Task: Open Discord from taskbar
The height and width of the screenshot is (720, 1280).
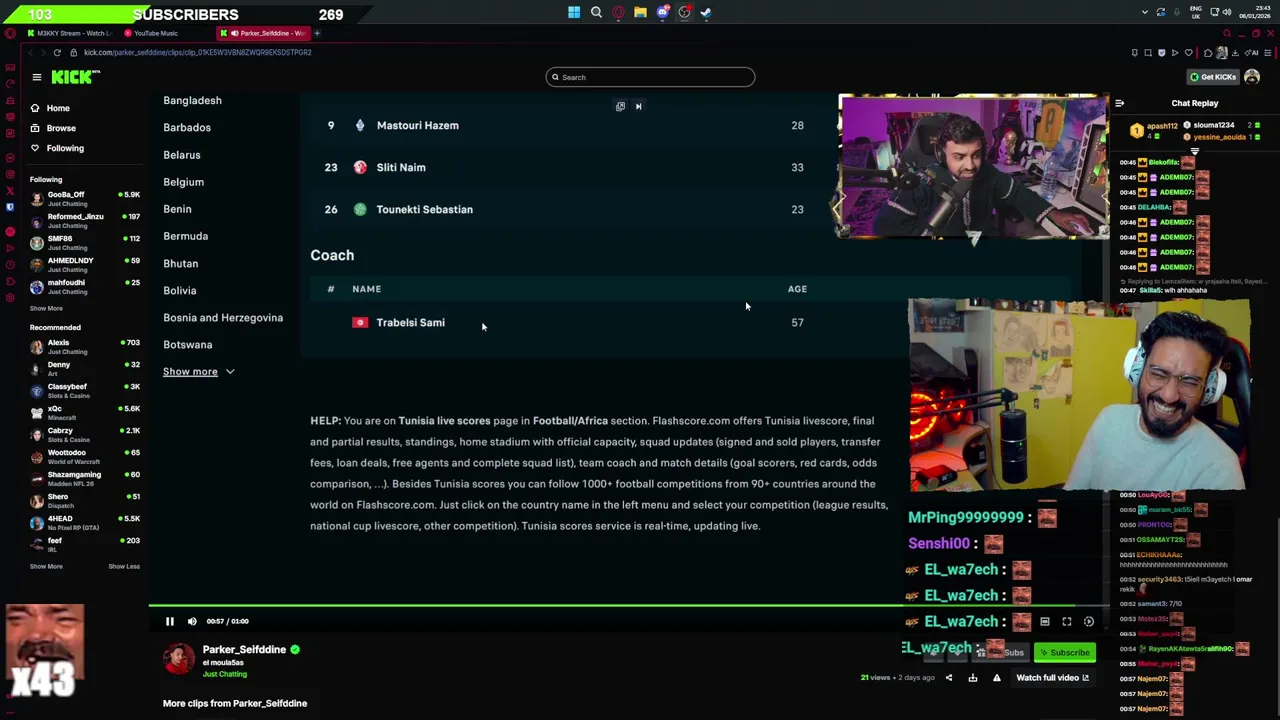Action: (x=662, y=13)
